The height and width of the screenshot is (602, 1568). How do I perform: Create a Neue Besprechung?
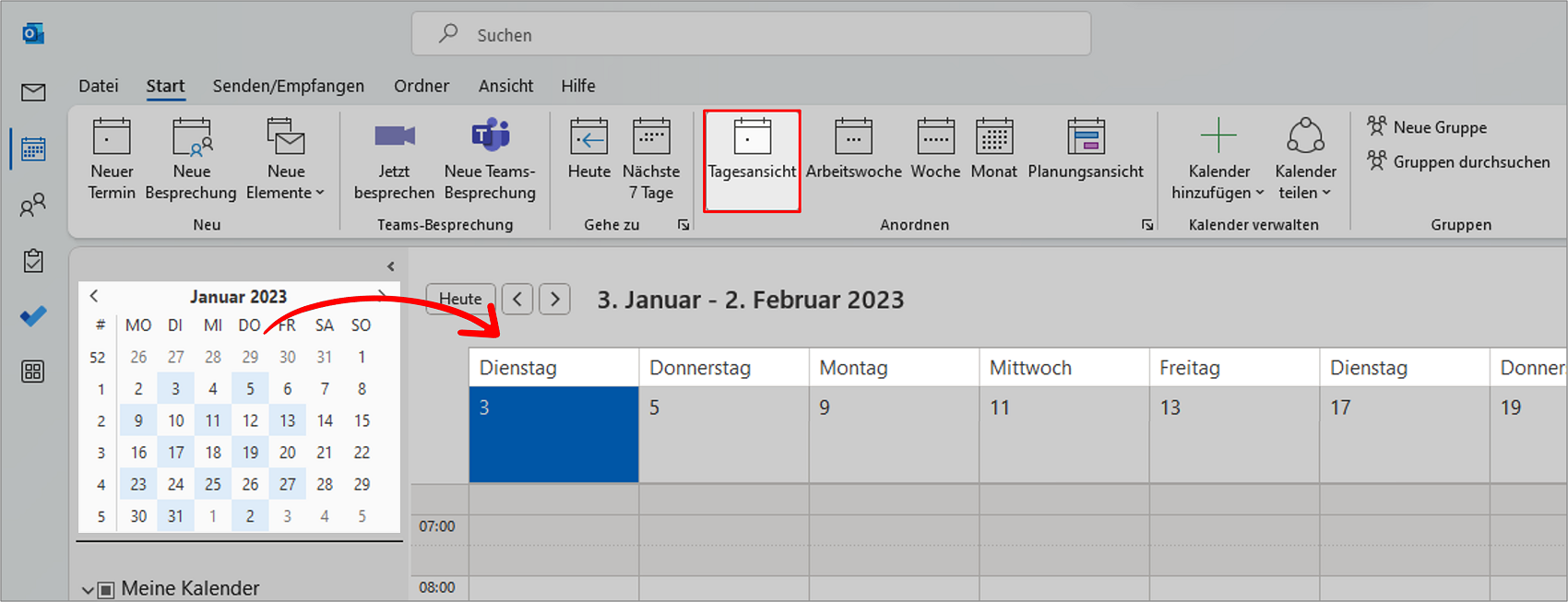coord(191,159)
